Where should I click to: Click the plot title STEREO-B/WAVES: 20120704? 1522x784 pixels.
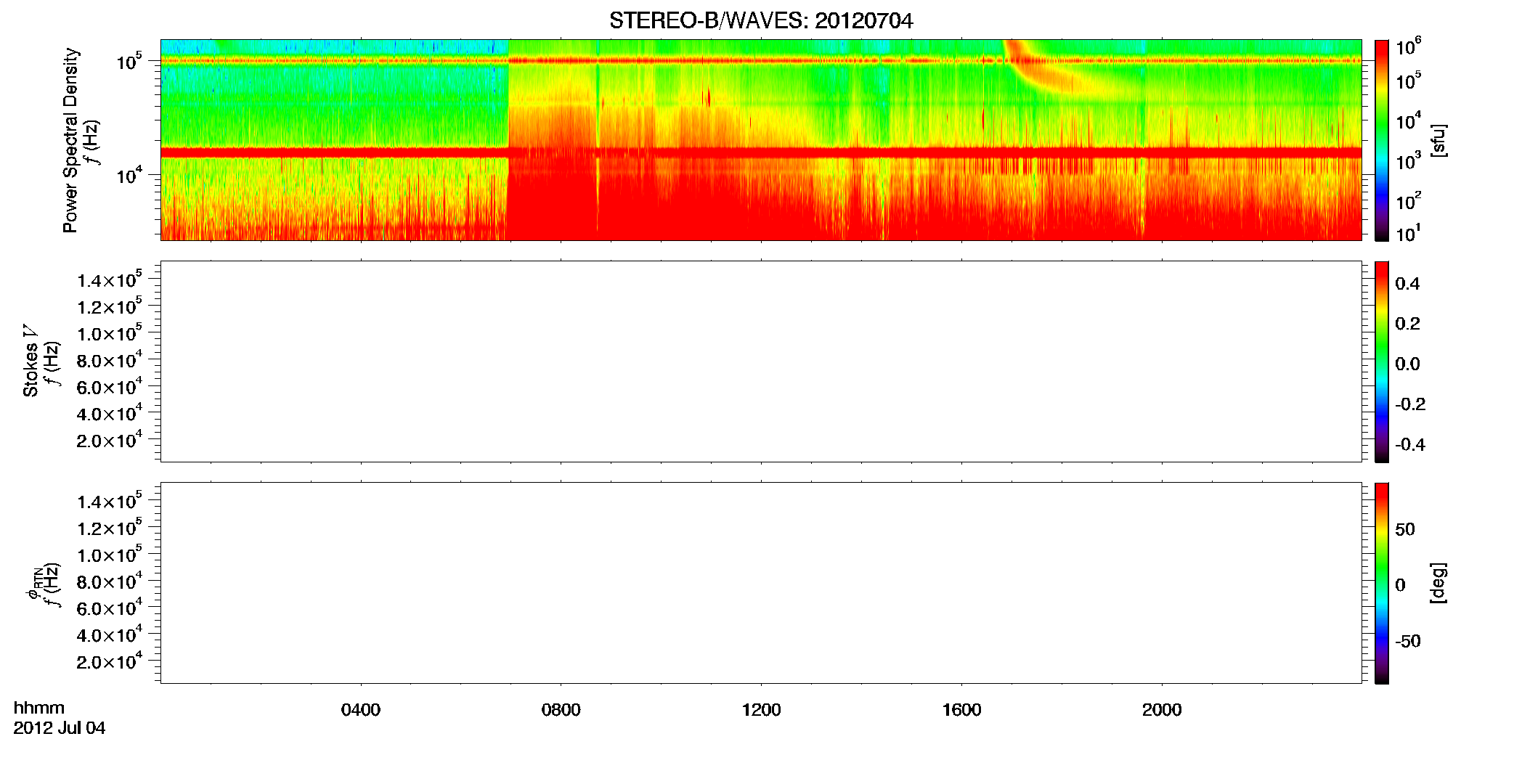761,21
